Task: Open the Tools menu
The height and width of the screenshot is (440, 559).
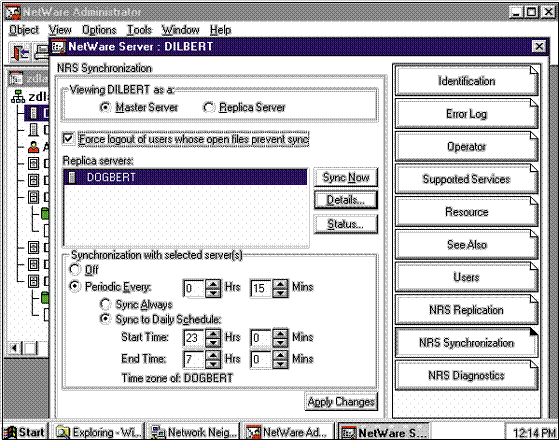Action: coord(139,30)
